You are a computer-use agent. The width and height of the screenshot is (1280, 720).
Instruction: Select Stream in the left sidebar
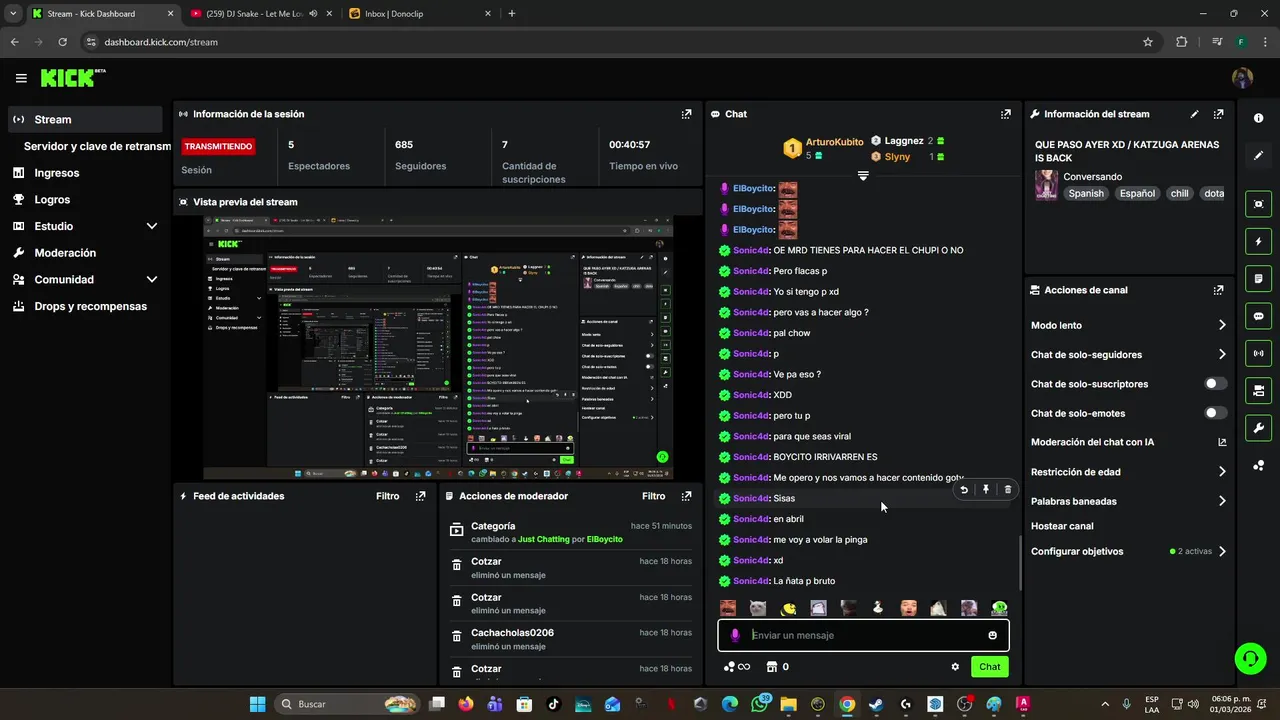pos(84,119)
